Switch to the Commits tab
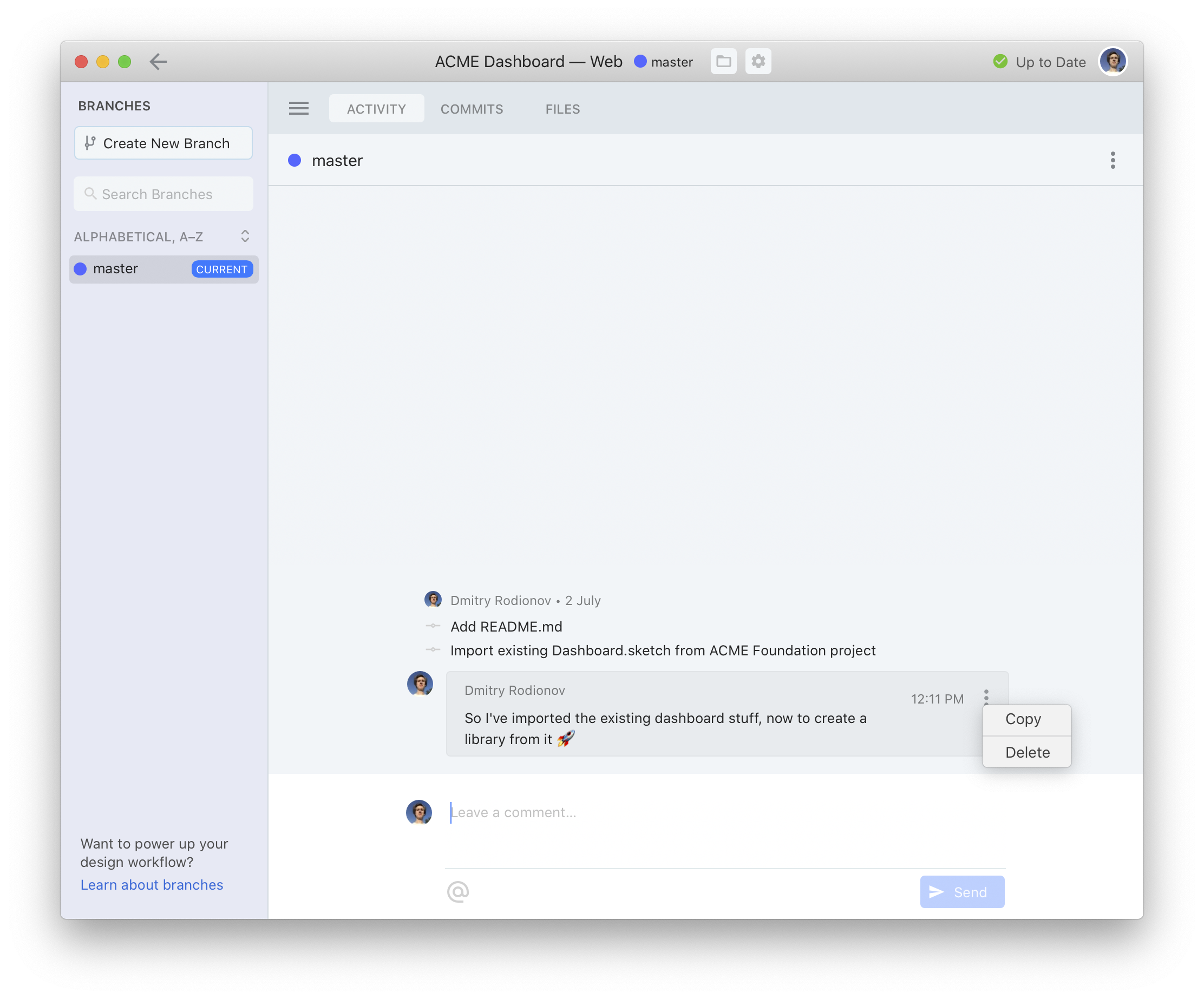The width and height of the screenshot is (1204, 999). (472, 108)
